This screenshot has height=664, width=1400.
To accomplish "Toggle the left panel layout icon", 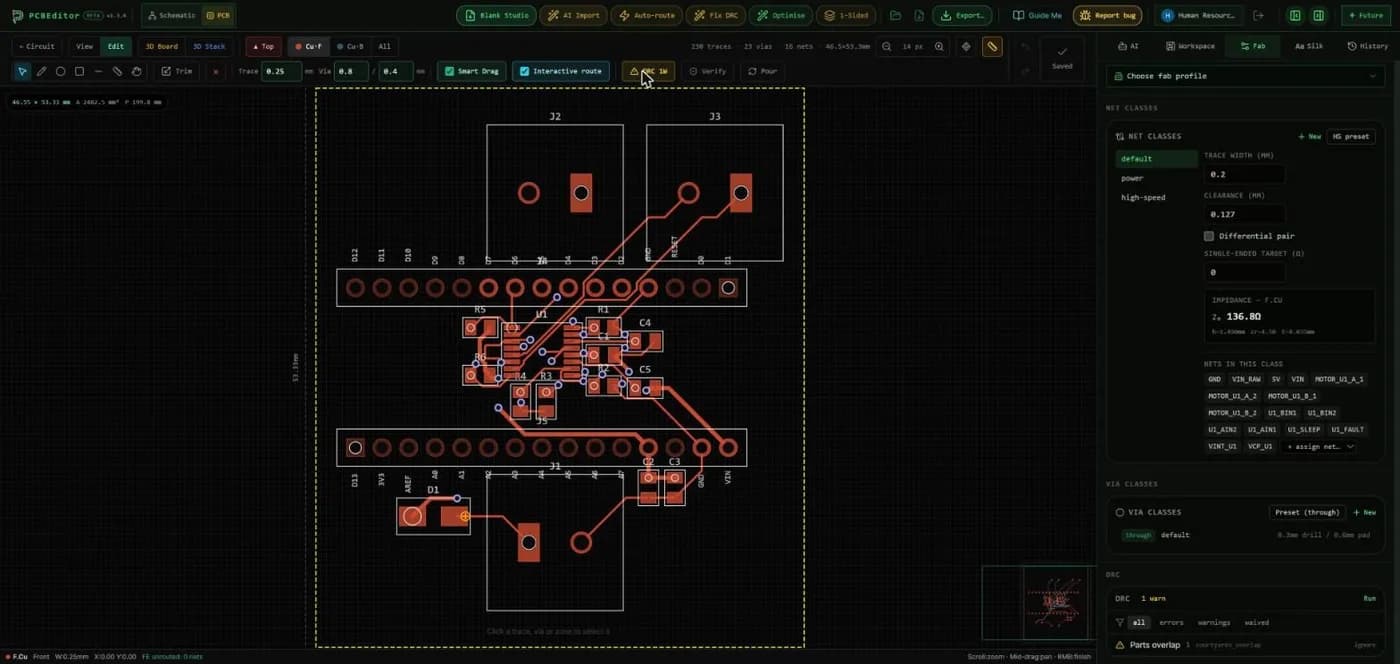I will click(1296, 16).
